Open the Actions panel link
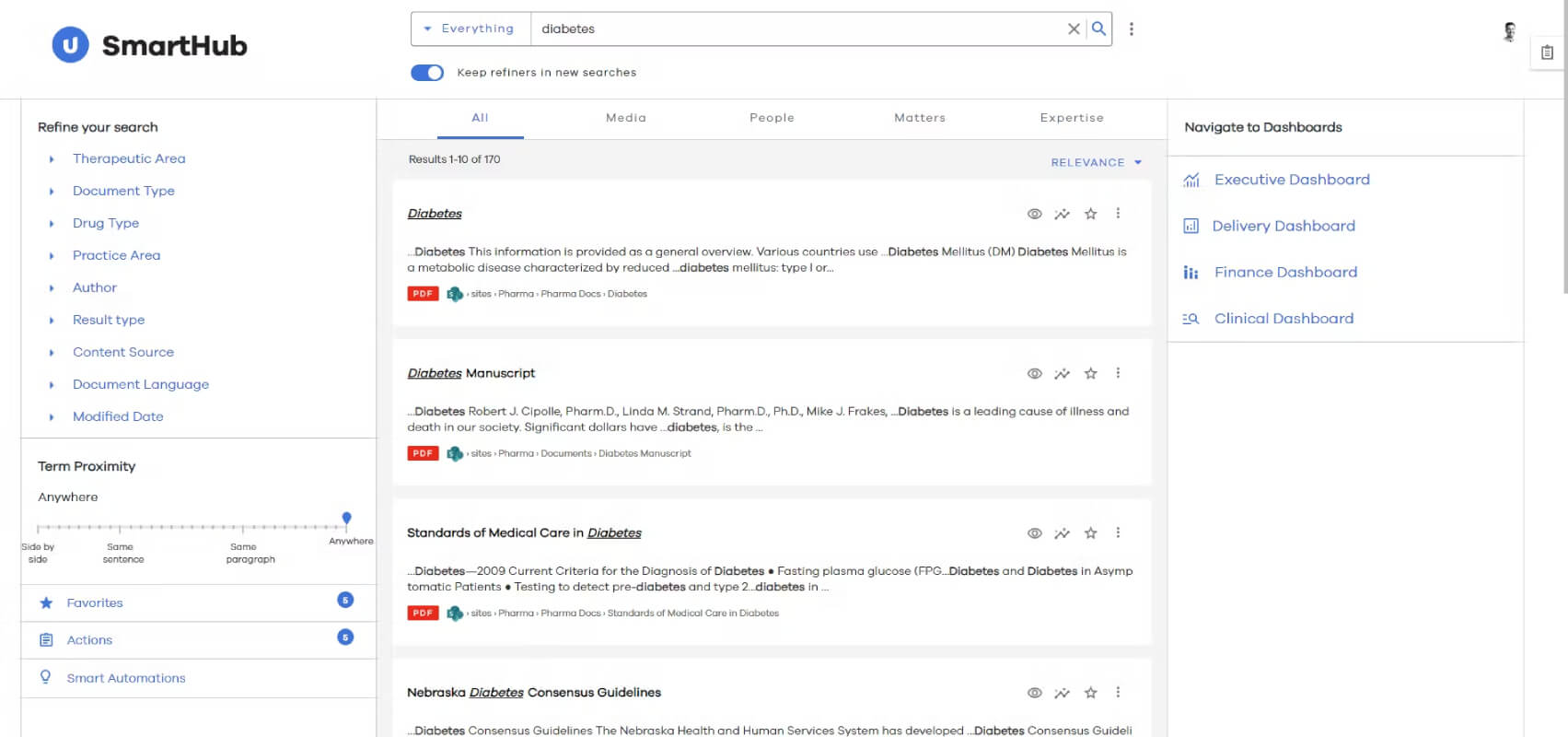1568x737 pixels. (x=89, y=640)
